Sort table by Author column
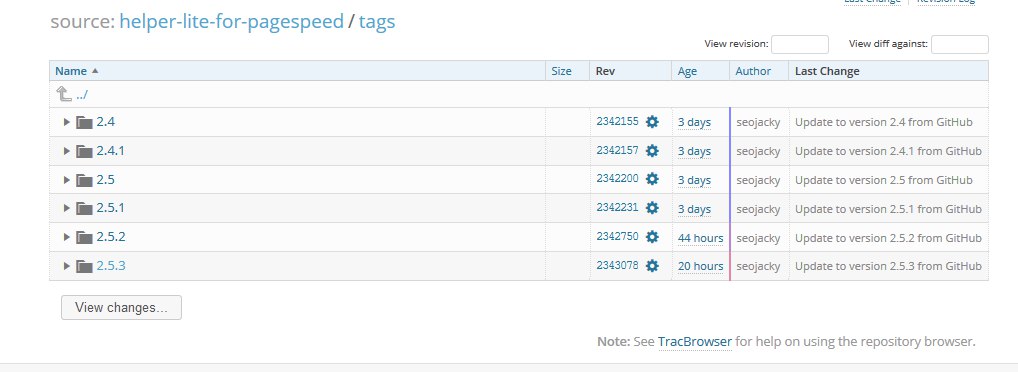Viewport: 1018px width, 372px height. point(753,71)
